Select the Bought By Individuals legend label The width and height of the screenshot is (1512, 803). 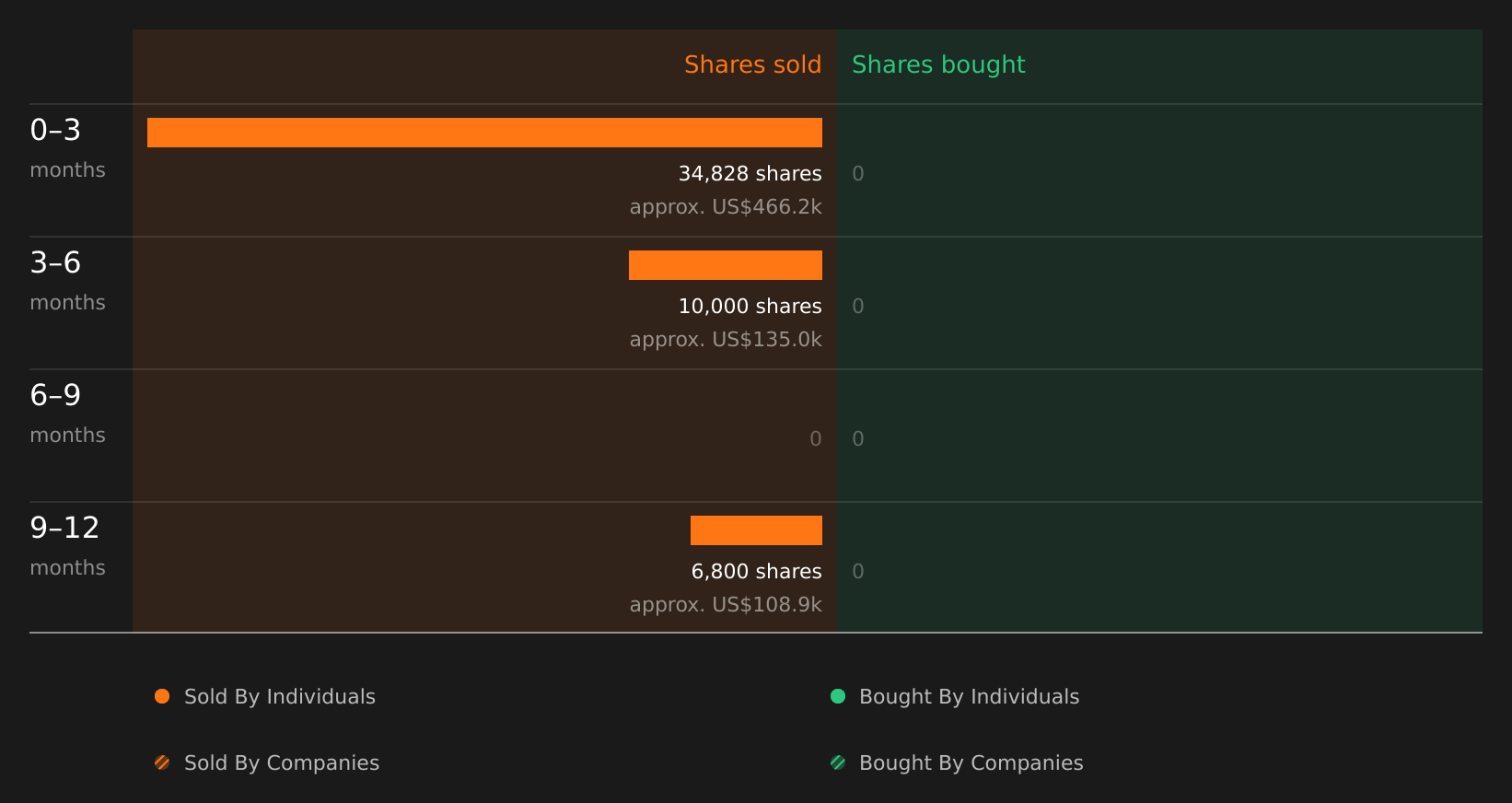coord(969,697)
